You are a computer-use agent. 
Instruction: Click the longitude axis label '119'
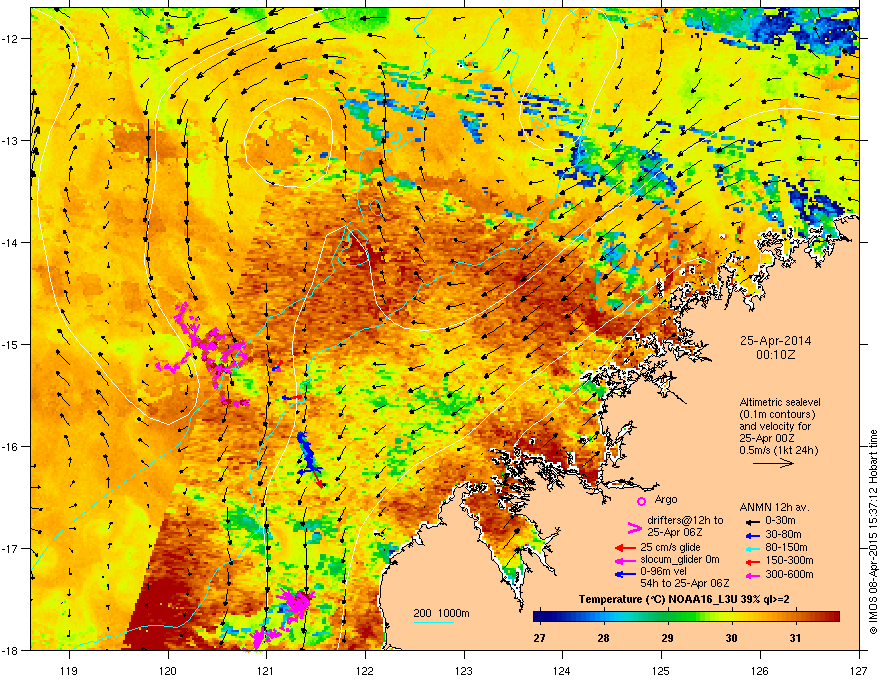[x=70, y=670]
